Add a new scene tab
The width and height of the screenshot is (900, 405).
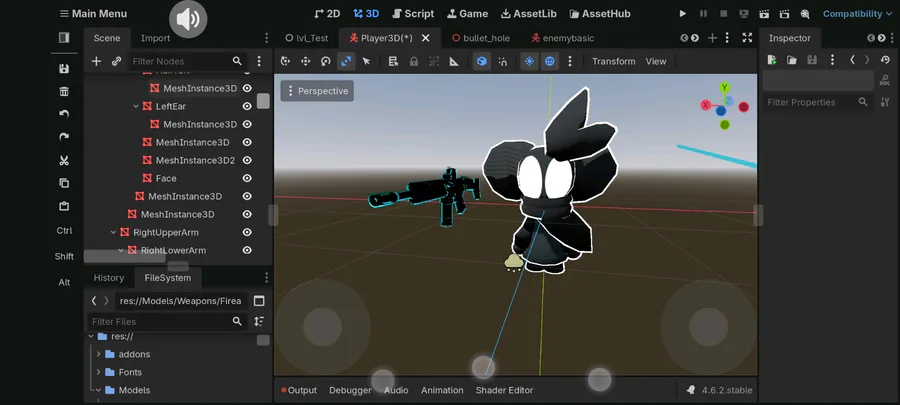pos(712,38)
